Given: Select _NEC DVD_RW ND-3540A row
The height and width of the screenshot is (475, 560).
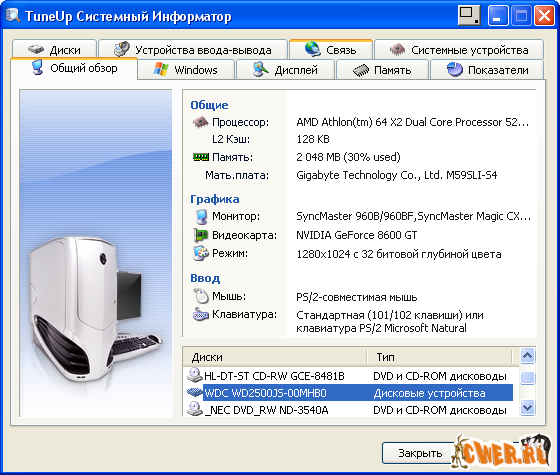Looking at the screenshot, I should pos(350,409).
